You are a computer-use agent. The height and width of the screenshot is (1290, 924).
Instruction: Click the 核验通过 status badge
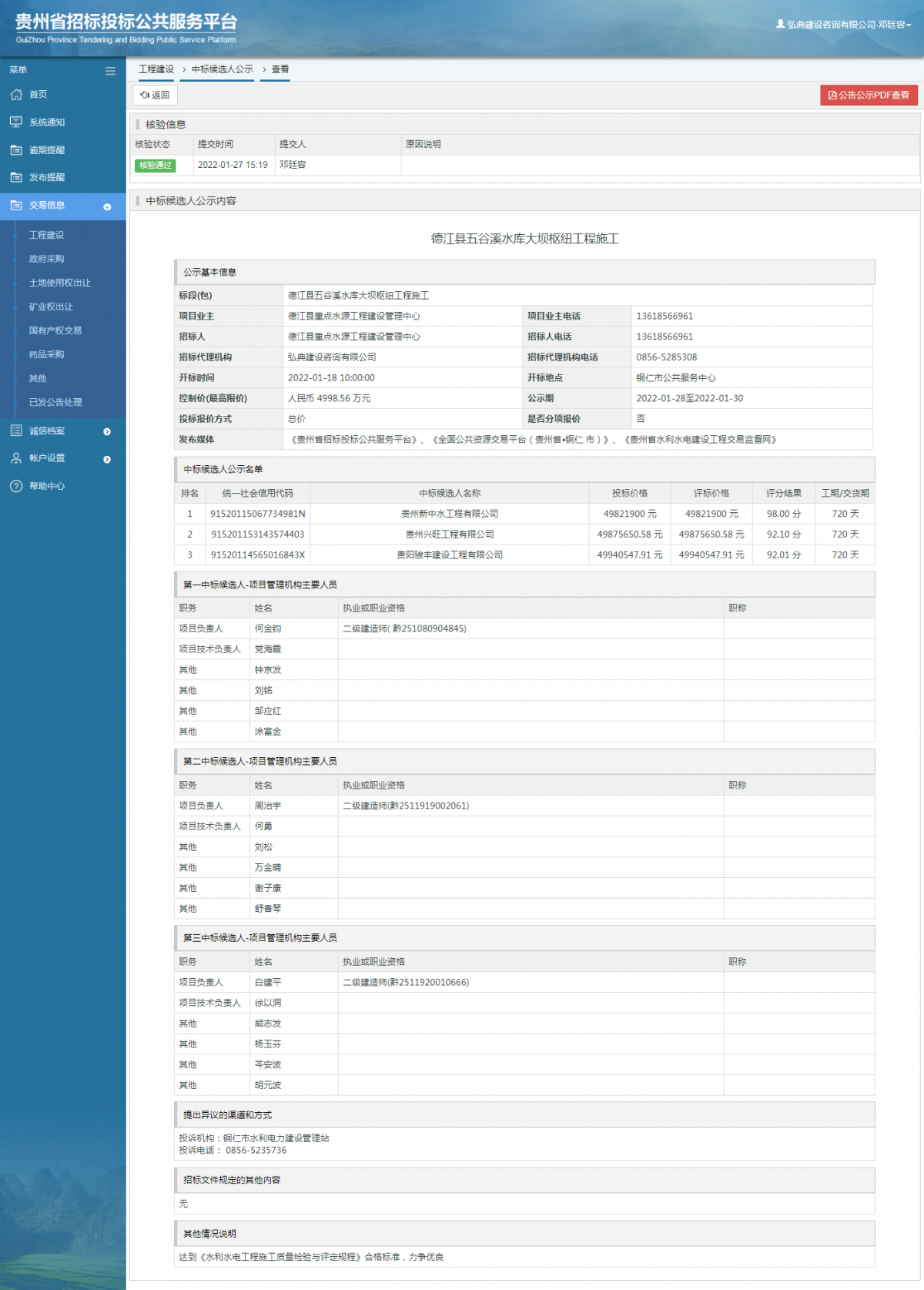[155, 165]
